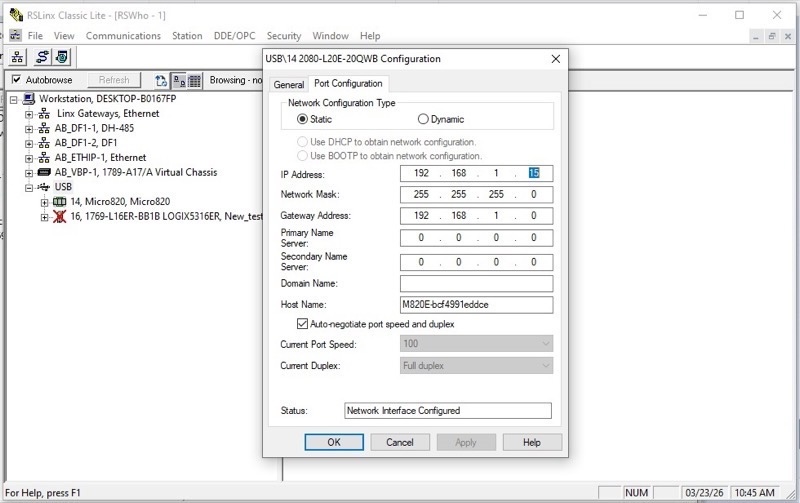Open the Security menu
The height and width of the screenshot is (503, 800).
(284, 36)
